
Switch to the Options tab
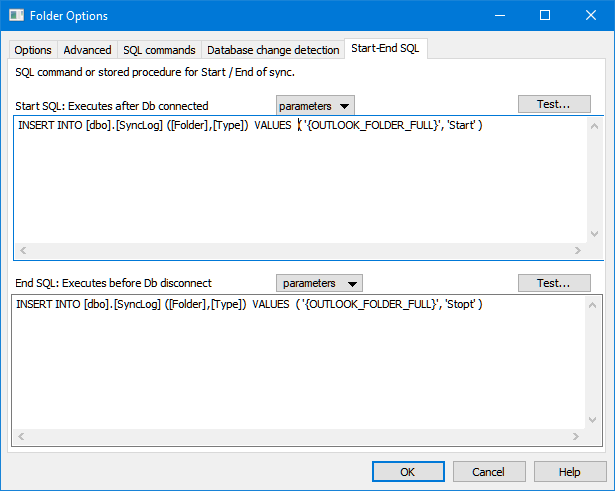(x=33, y=50)
